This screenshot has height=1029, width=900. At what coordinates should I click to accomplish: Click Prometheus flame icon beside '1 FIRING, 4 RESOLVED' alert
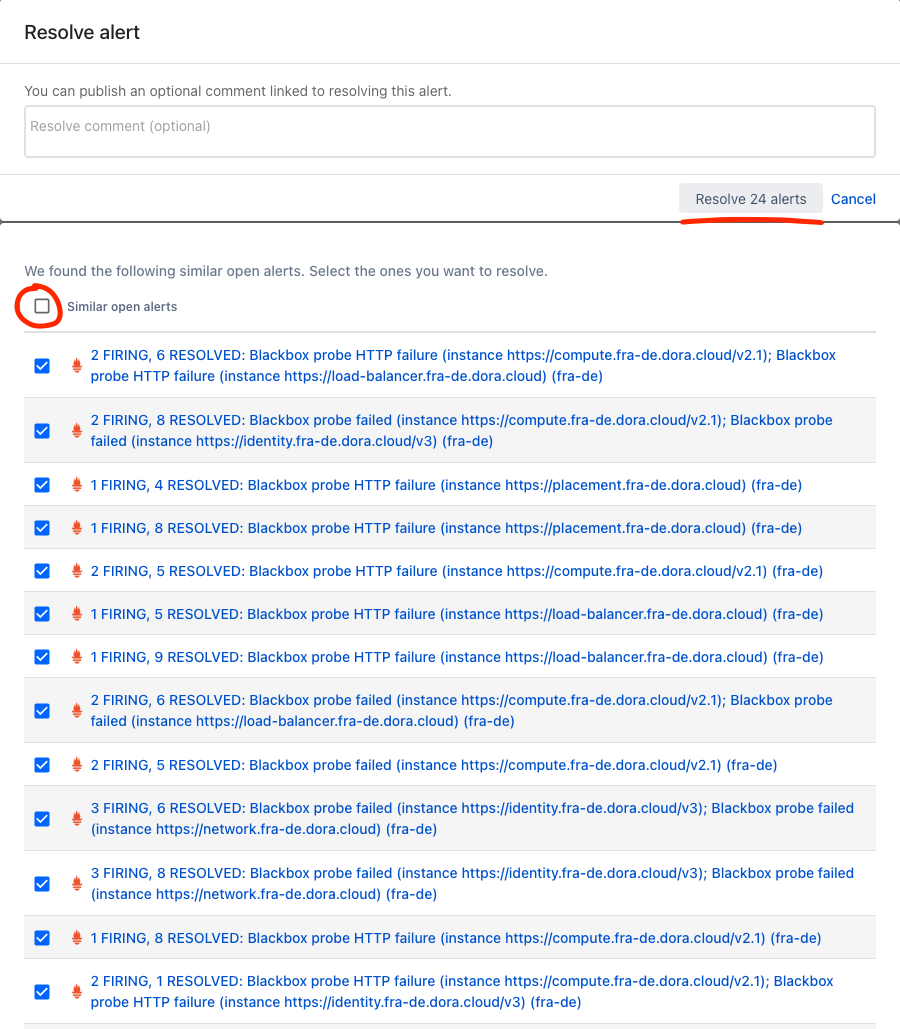(x=77, y=485)
